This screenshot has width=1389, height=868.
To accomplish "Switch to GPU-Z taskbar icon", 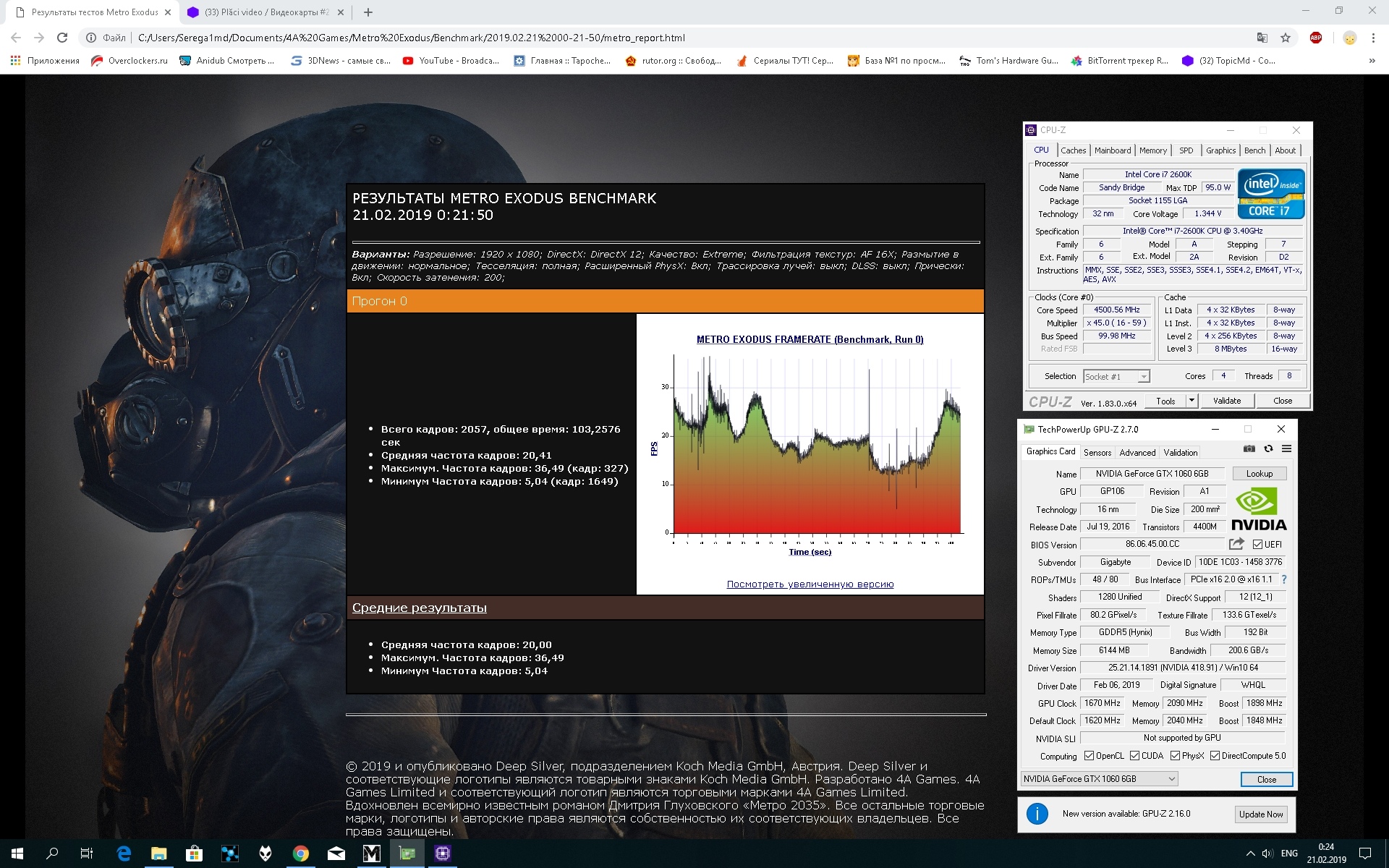I will pyautogui.click(x=407, y=854).
